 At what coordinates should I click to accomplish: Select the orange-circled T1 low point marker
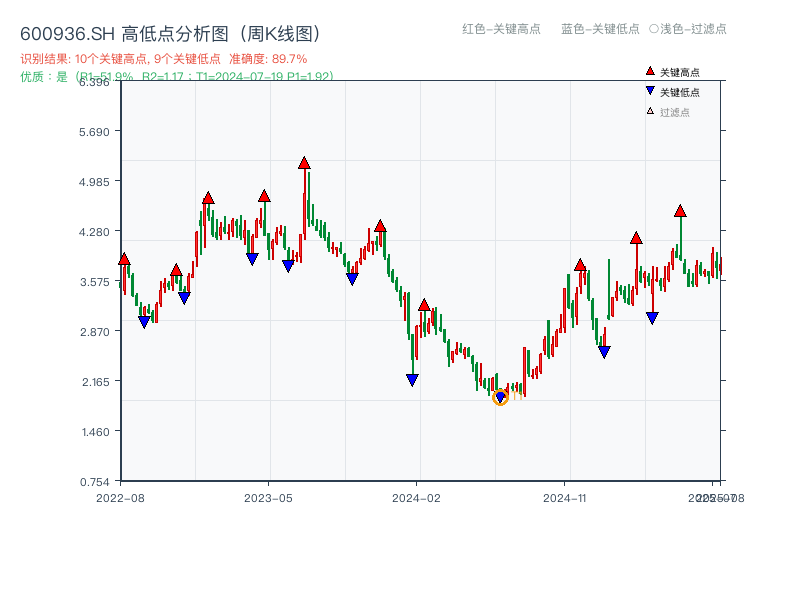click(501, 396)
